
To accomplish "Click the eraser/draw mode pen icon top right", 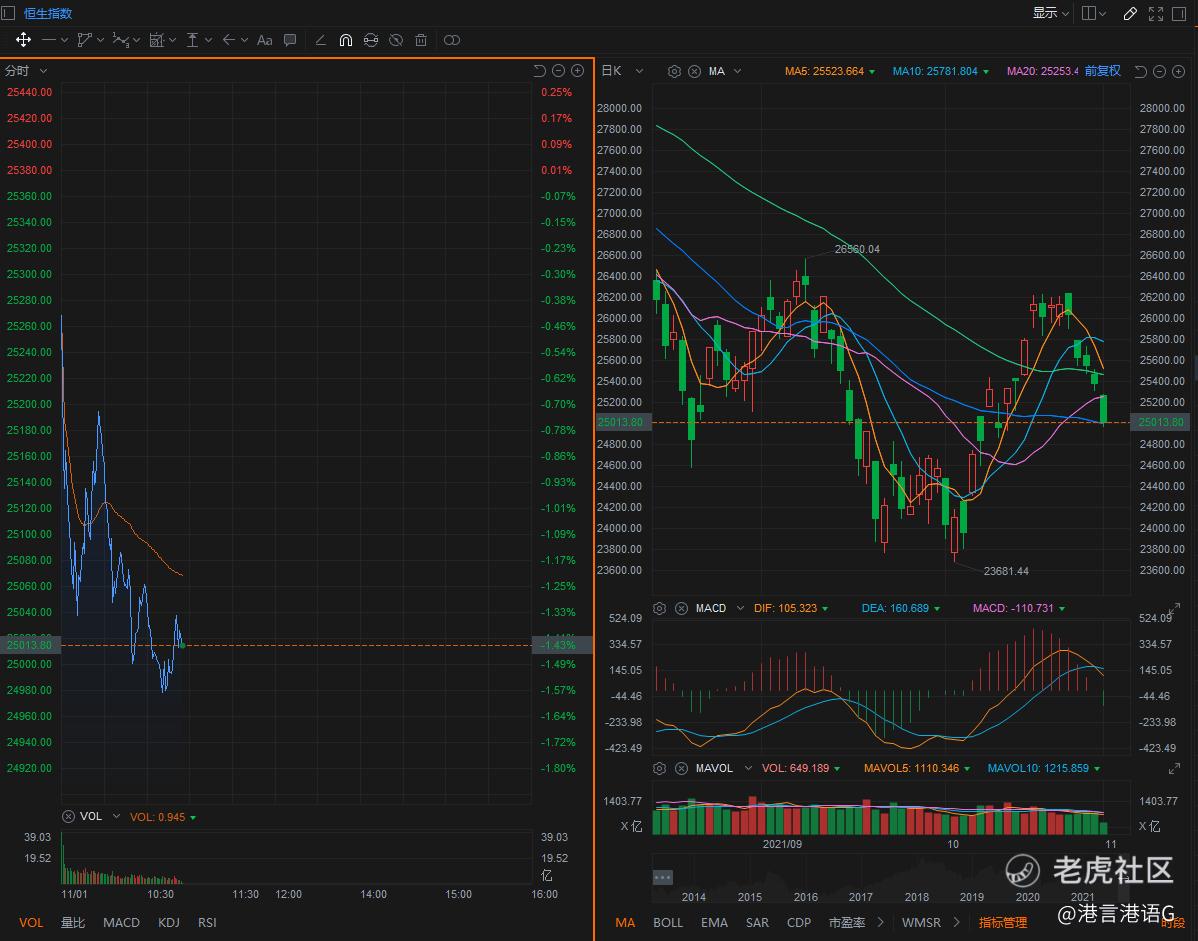I will (1130, 13).
